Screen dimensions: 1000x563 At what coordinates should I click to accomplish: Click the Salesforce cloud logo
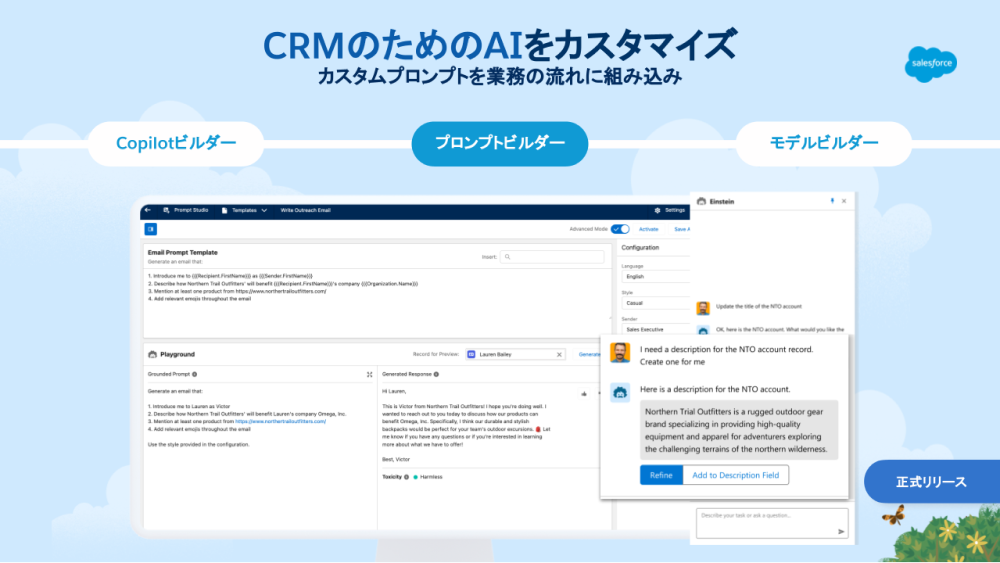(930, 64)
